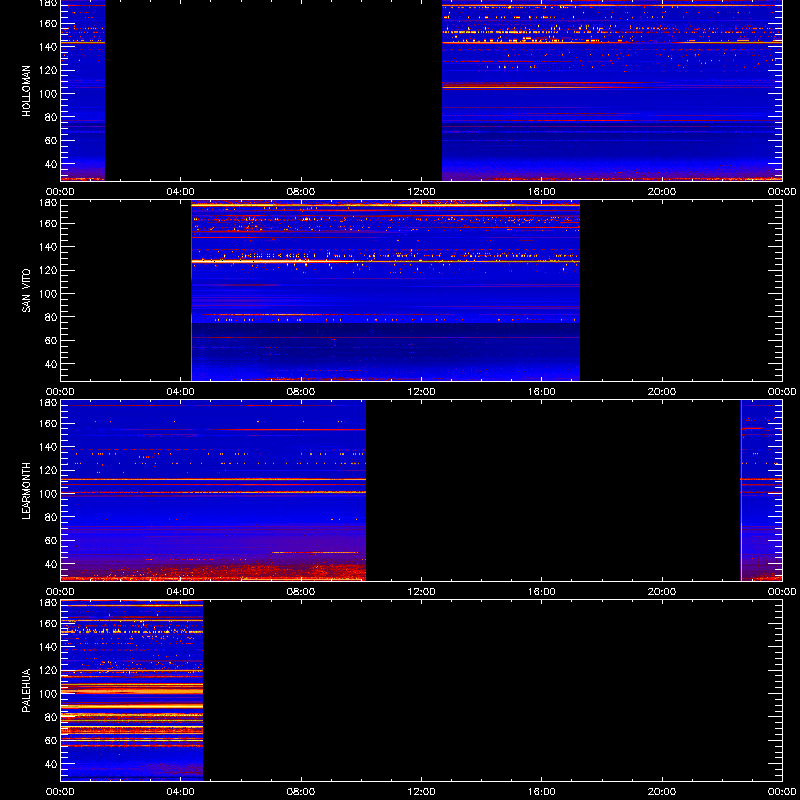Select 20:00 time label under Holloman plot
This screenshot has height=800, width=800.
[662, 192]
